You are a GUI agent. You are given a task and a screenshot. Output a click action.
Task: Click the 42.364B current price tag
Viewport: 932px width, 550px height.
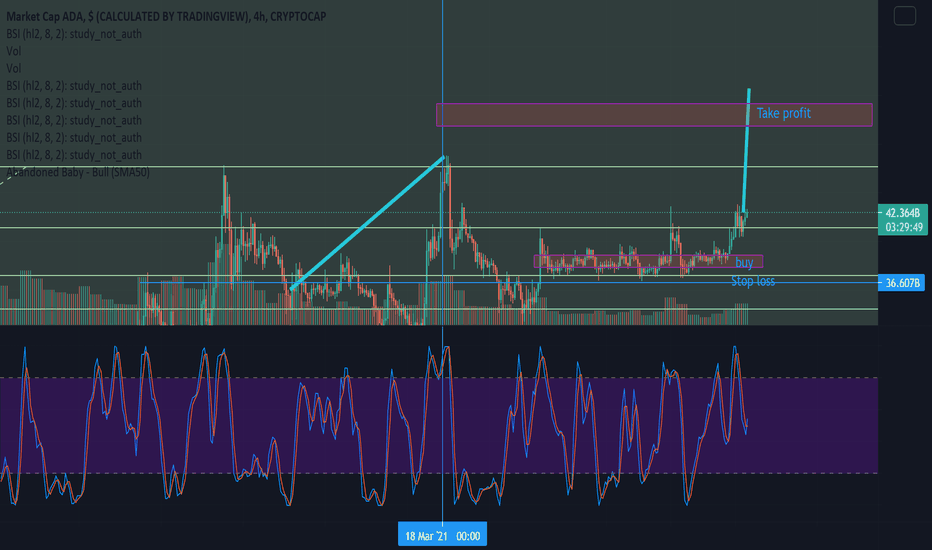[x=902, y=213]
